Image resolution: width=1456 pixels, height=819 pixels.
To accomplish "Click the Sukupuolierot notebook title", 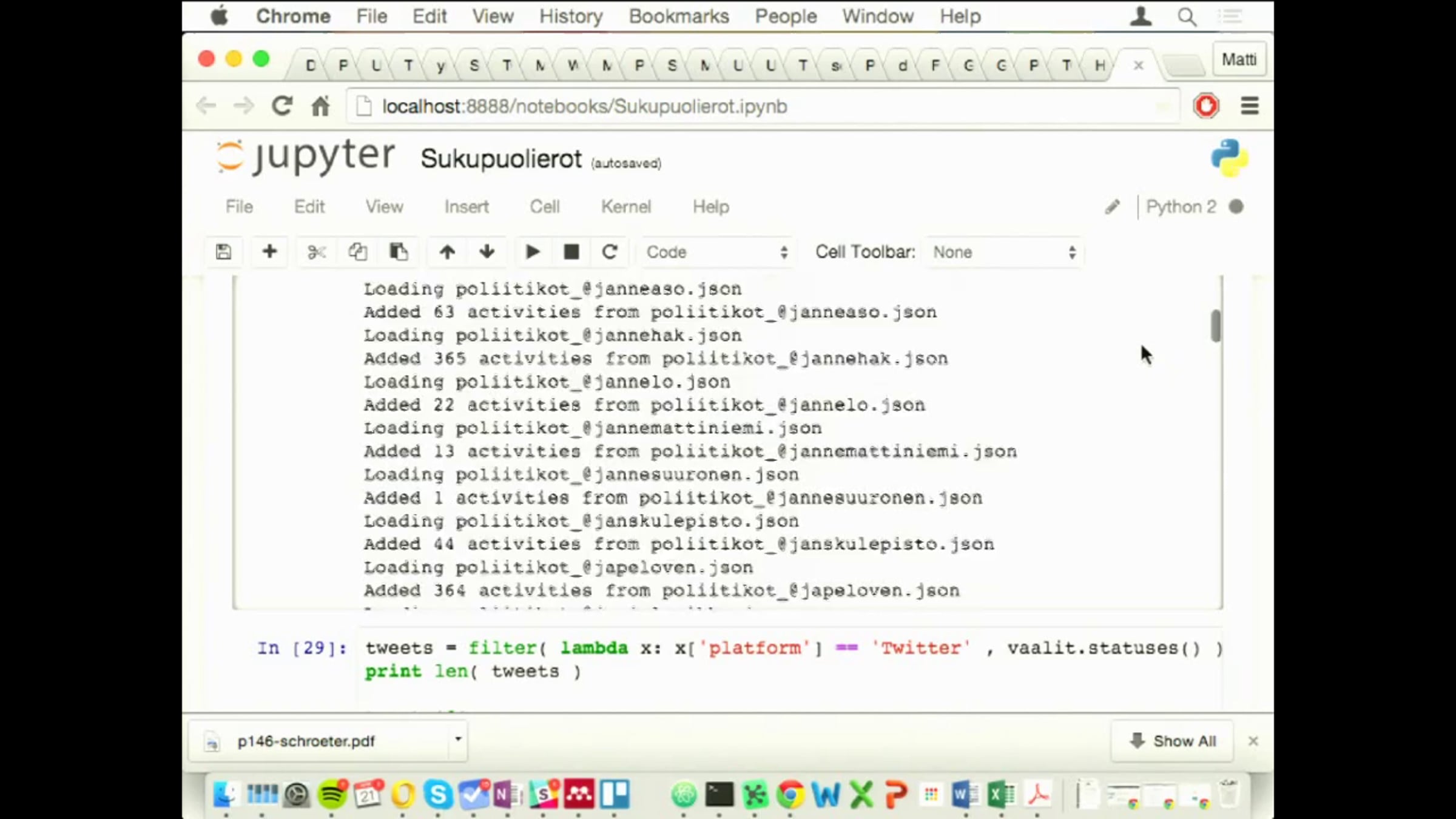I will pos(501,159).
